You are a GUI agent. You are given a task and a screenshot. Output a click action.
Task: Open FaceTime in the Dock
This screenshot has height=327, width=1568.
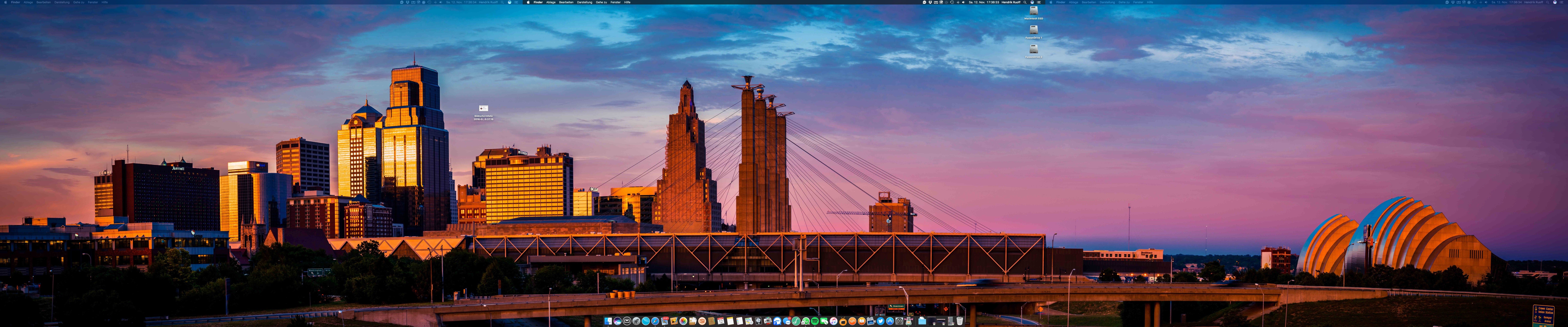pos(824,321)
